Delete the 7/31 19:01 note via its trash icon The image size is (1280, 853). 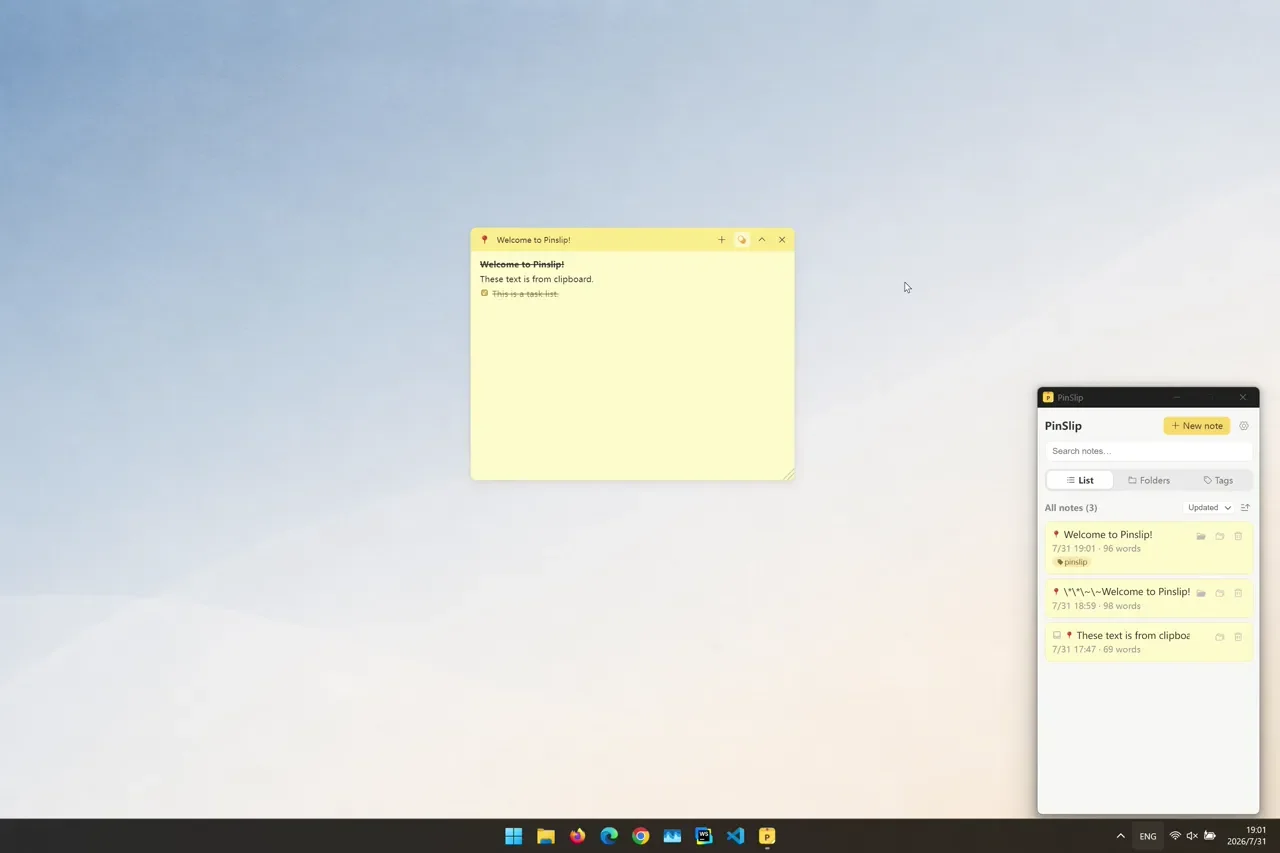pyautogui.click(x=1238, y=537)
